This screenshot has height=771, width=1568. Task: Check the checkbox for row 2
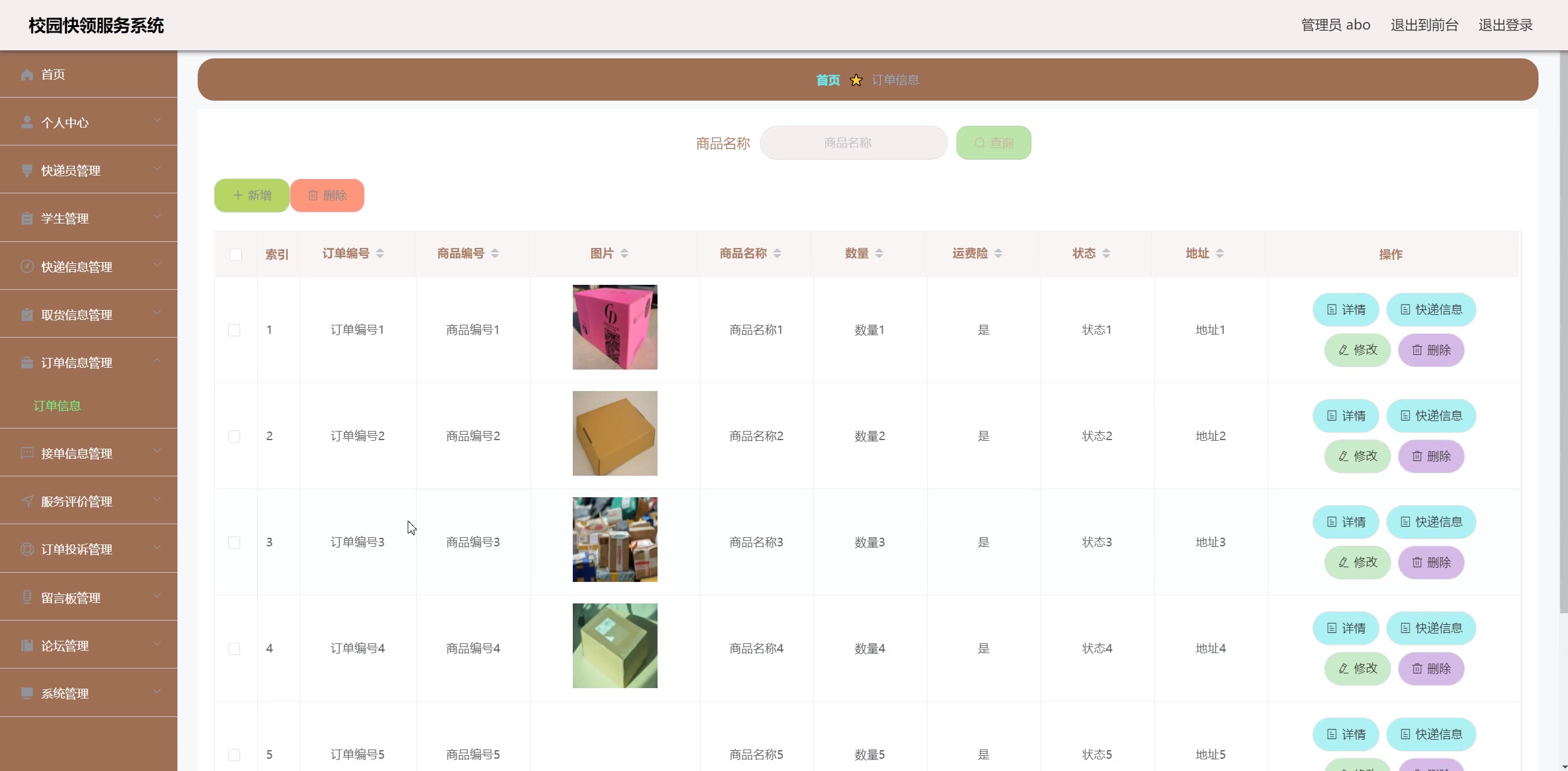234,436
